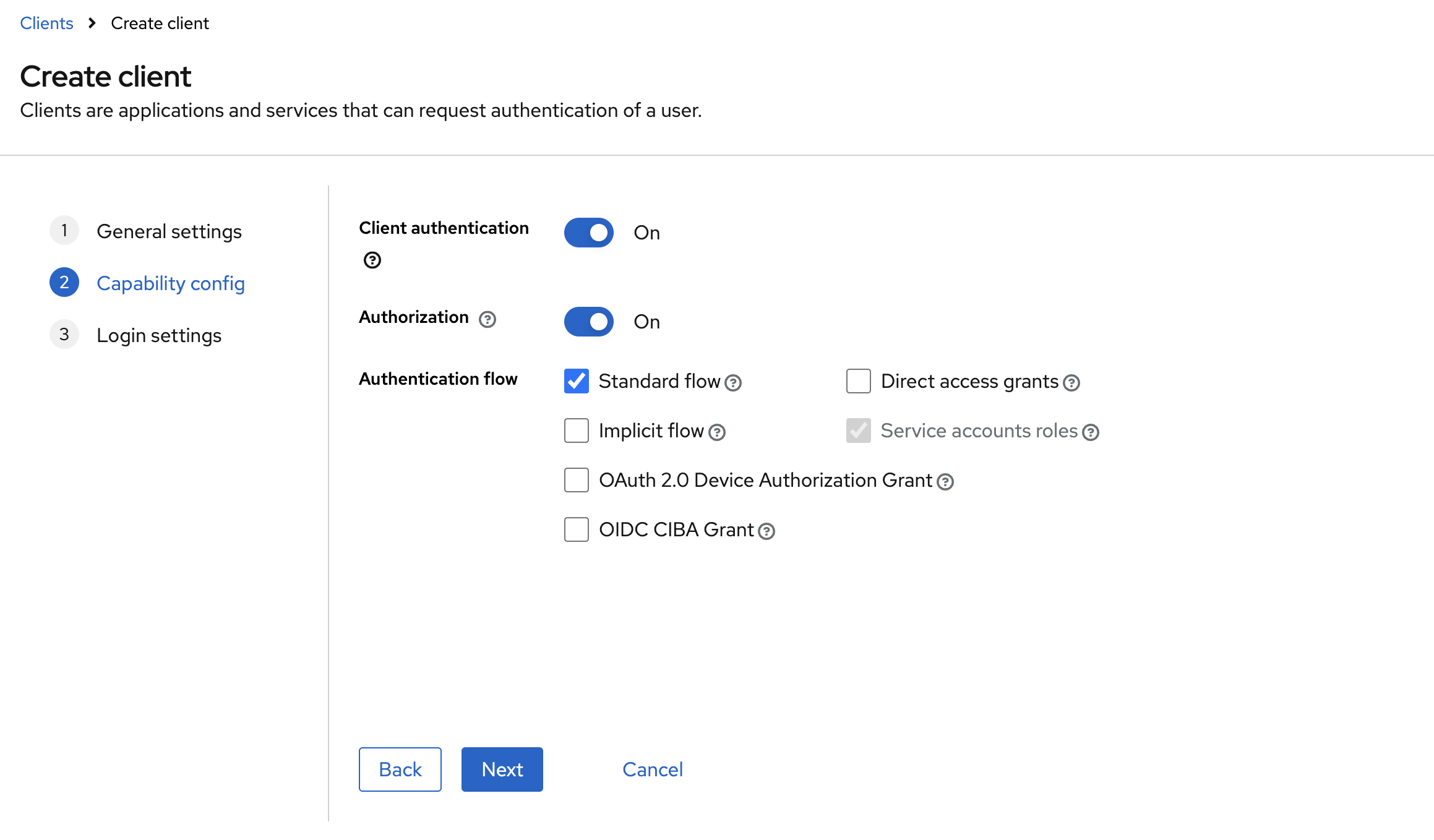This screenshot has height=840, width=1434.
Task: Open the Clients breadcrumb link
Action: (46, 24)
